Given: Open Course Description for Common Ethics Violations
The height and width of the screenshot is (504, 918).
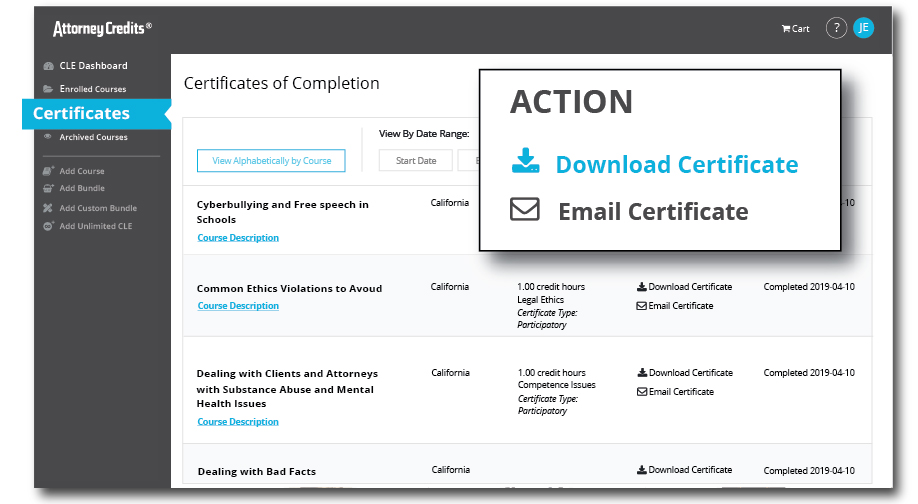Looking at the screenshot, I should pos(238,306).
